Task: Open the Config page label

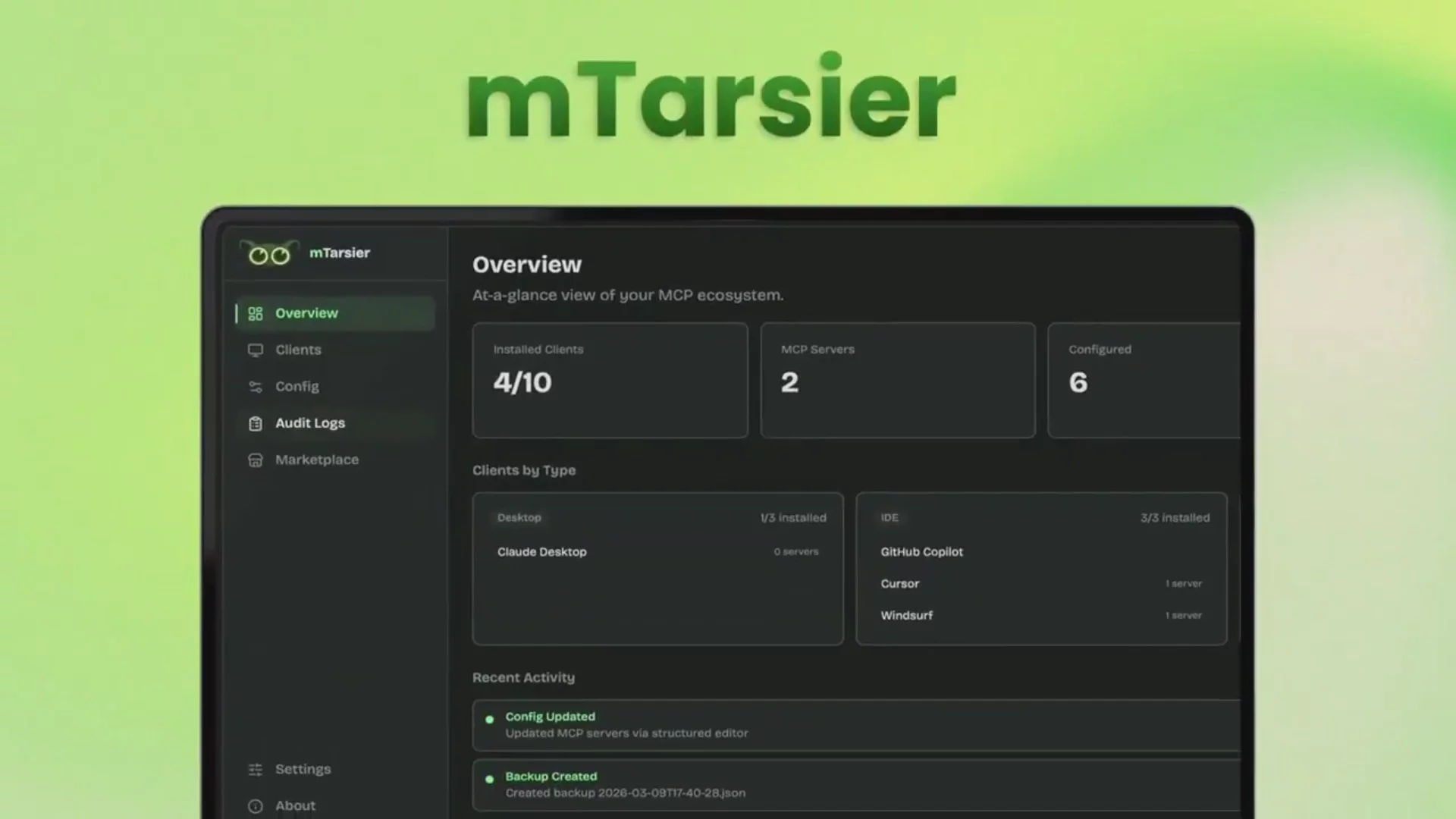Action: click(x=297, y=386)
